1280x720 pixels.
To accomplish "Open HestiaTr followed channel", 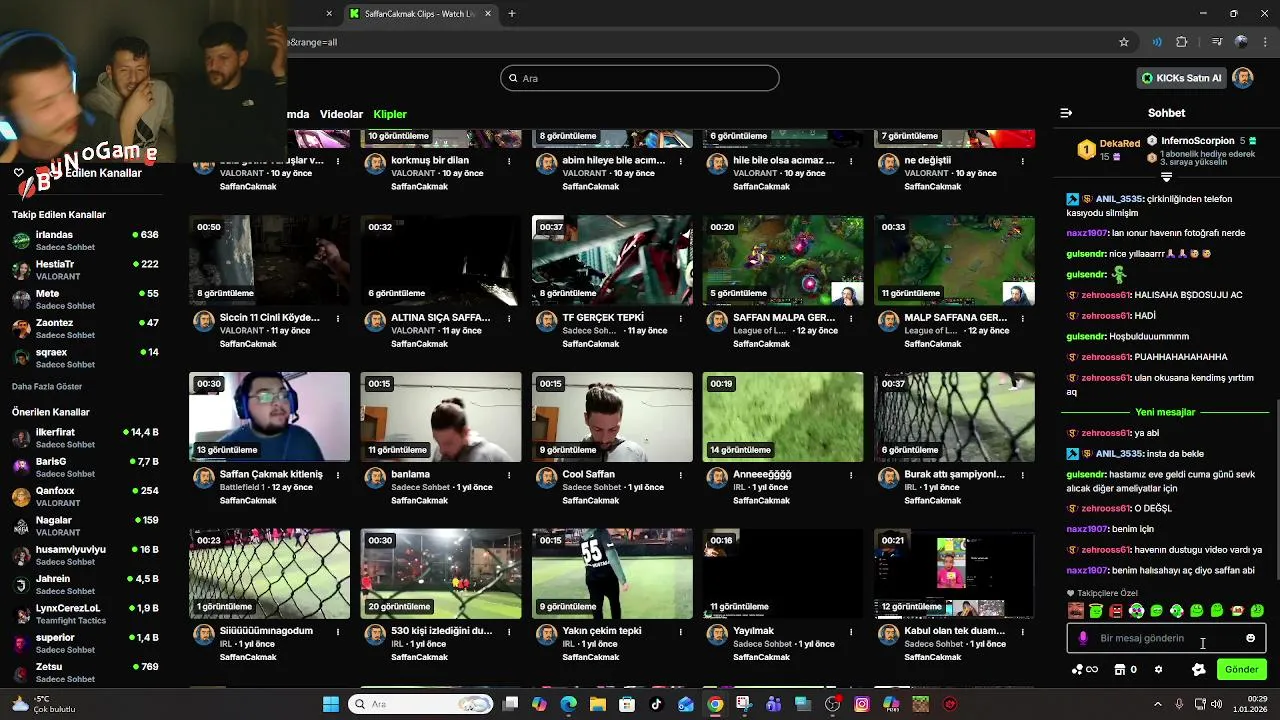I will tap(85, 270).
